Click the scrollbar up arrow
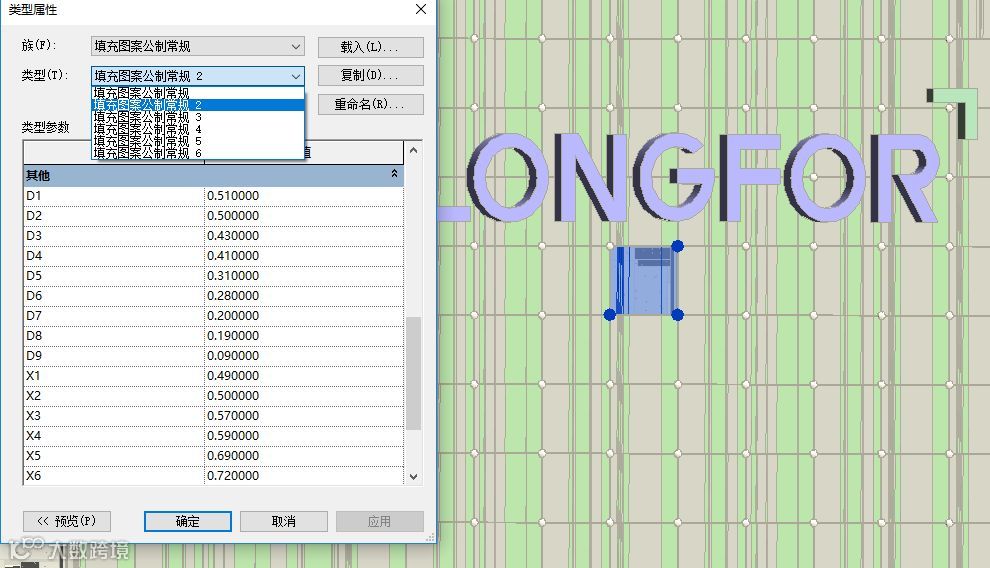 coord(414,150)
